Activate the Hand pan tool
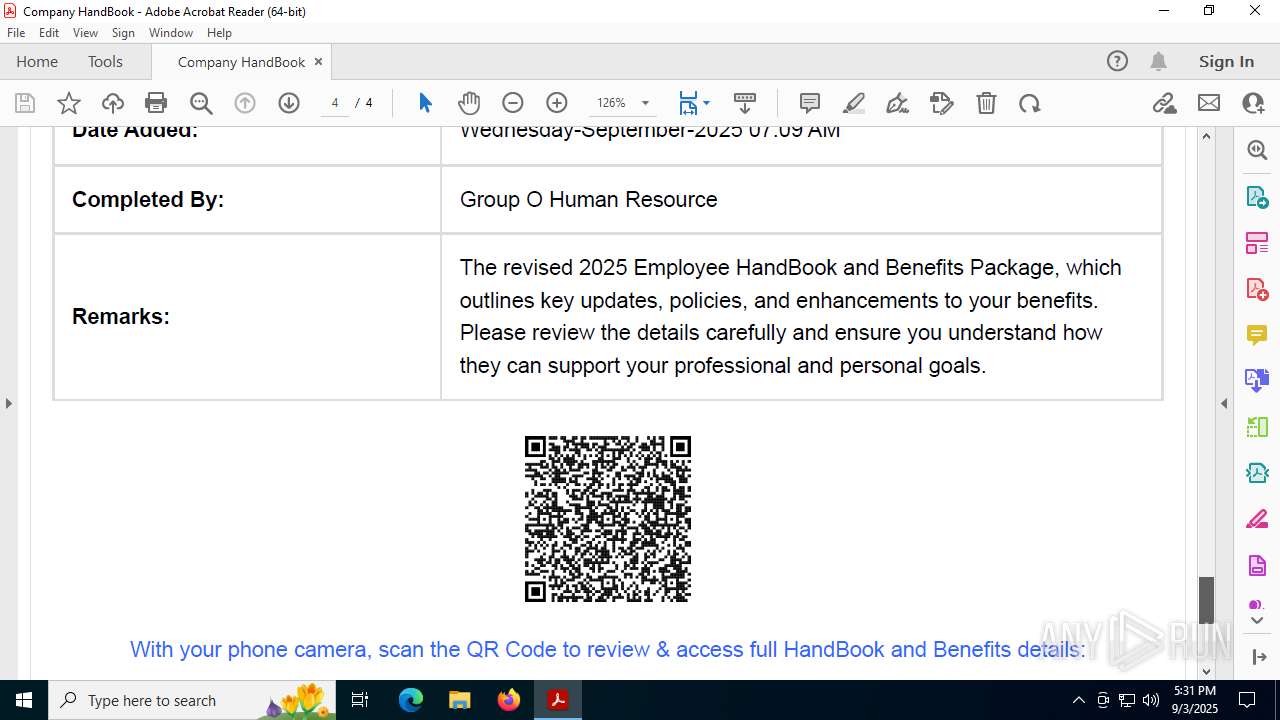The image size is (1280, 720). tap(469, 103)
